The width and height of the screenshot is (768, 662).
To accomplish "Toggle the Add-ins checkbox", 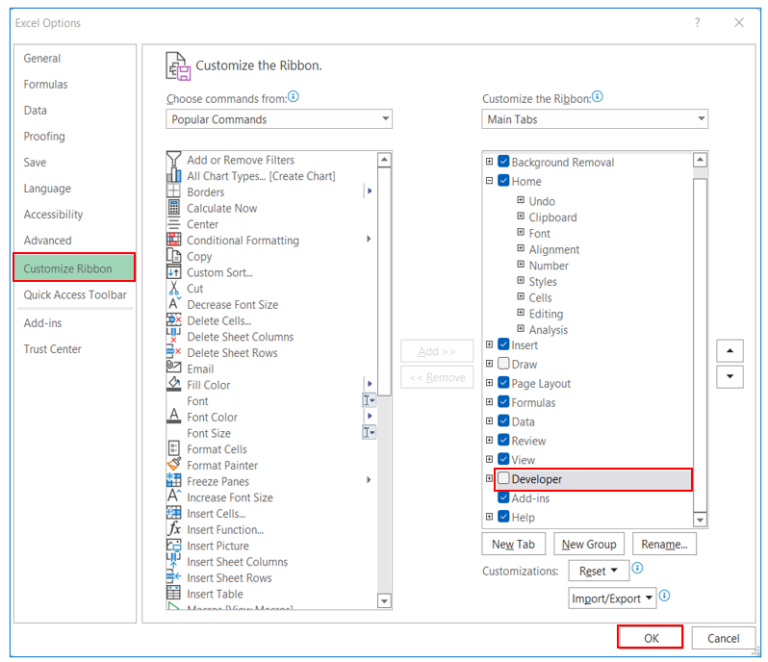I will point(504,497).
